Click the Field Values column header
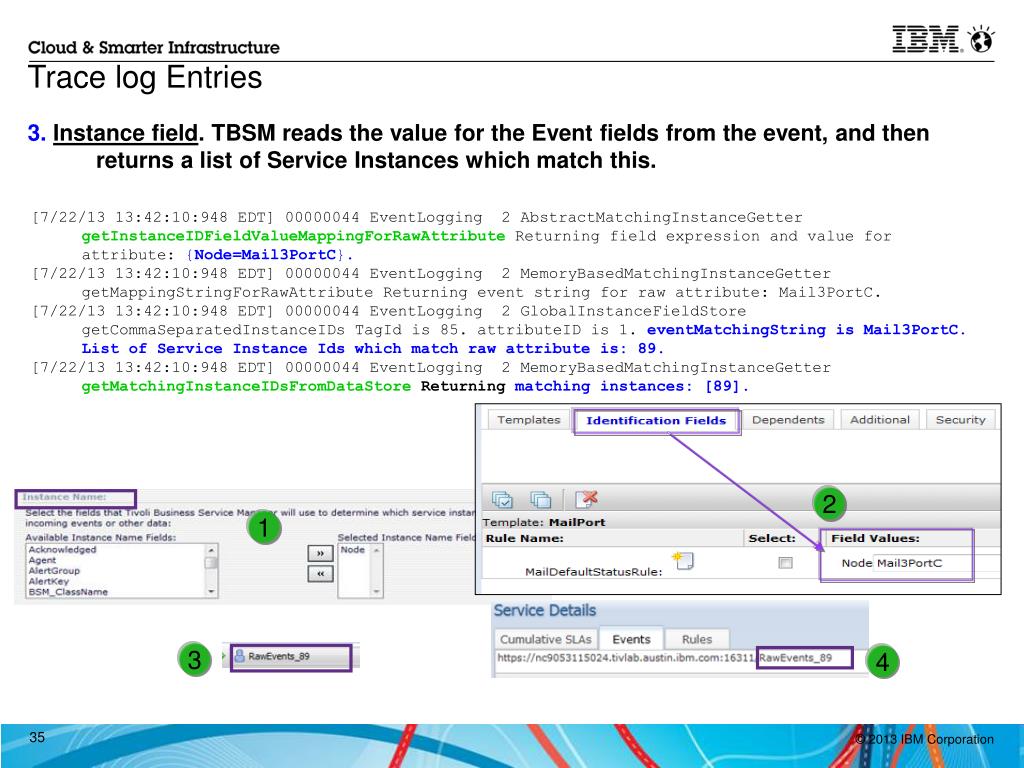The height and width of the screenshot is (768, 1024). [875, 538]
